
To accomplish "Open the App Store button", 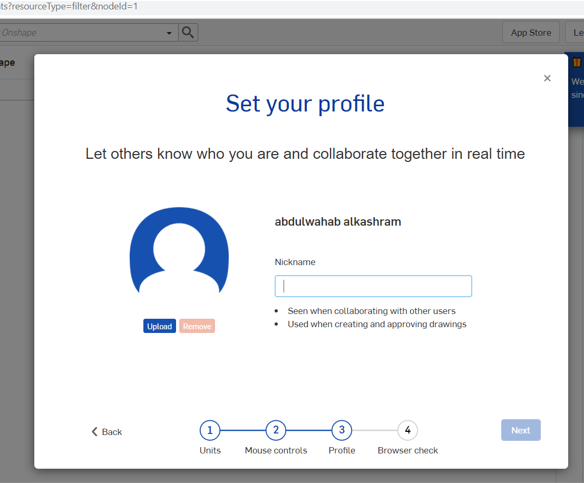I will coord(531,33).
